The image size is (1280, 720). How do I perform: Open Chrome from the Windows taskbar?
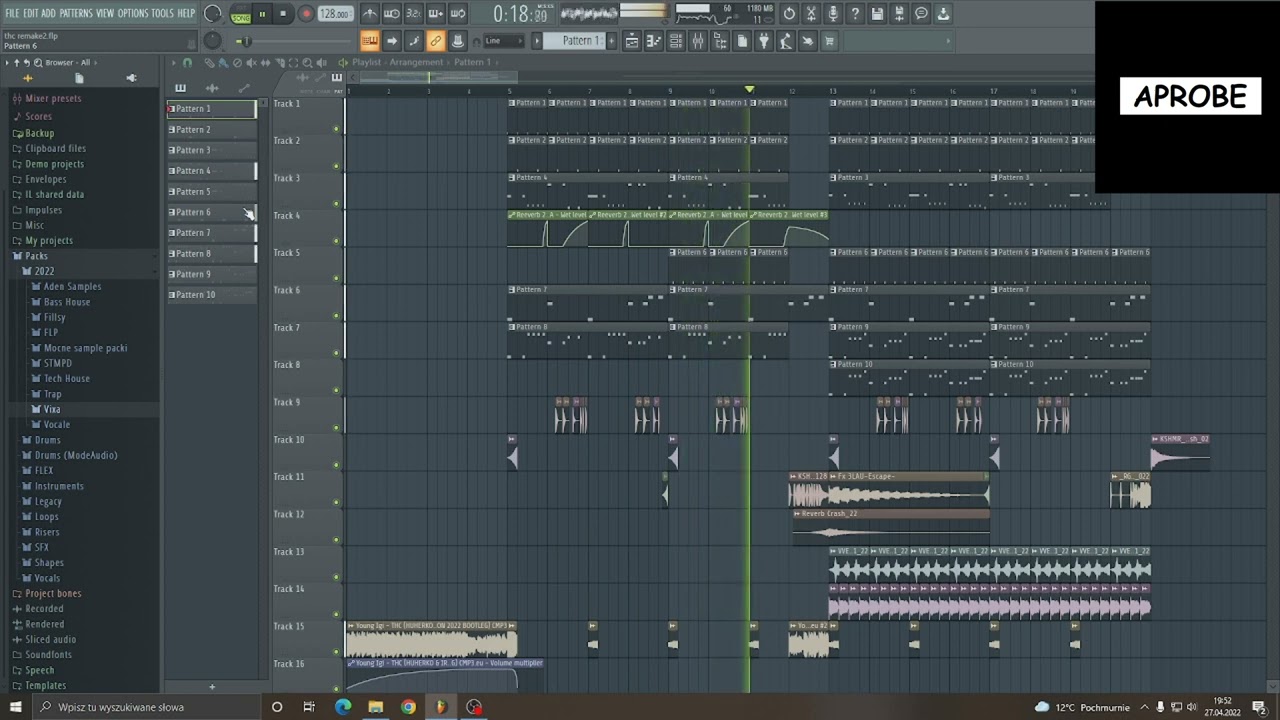[408, 707]
